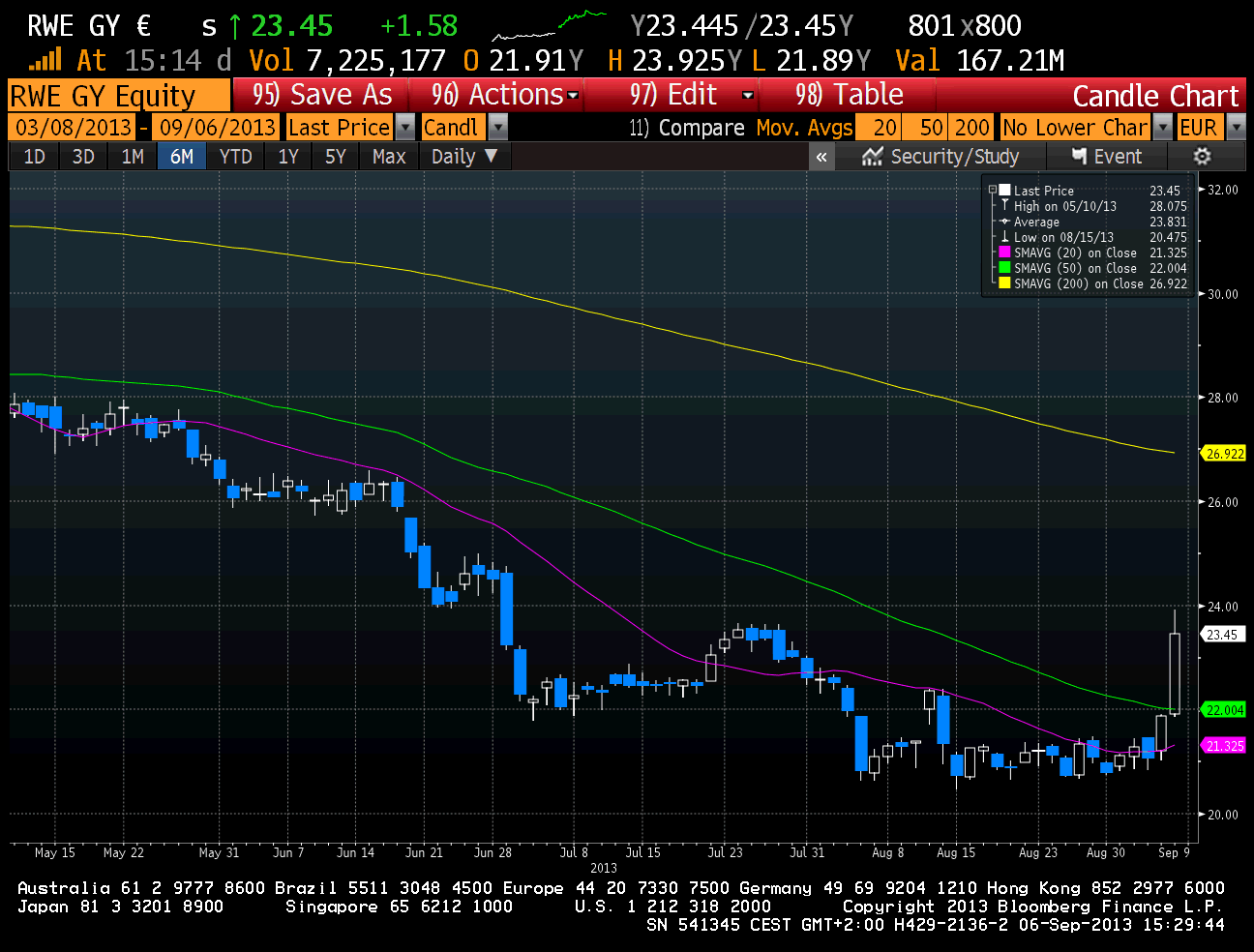1254x952 pixels.
Task: Click the 11) Compare button
Action: pos(687,128)
